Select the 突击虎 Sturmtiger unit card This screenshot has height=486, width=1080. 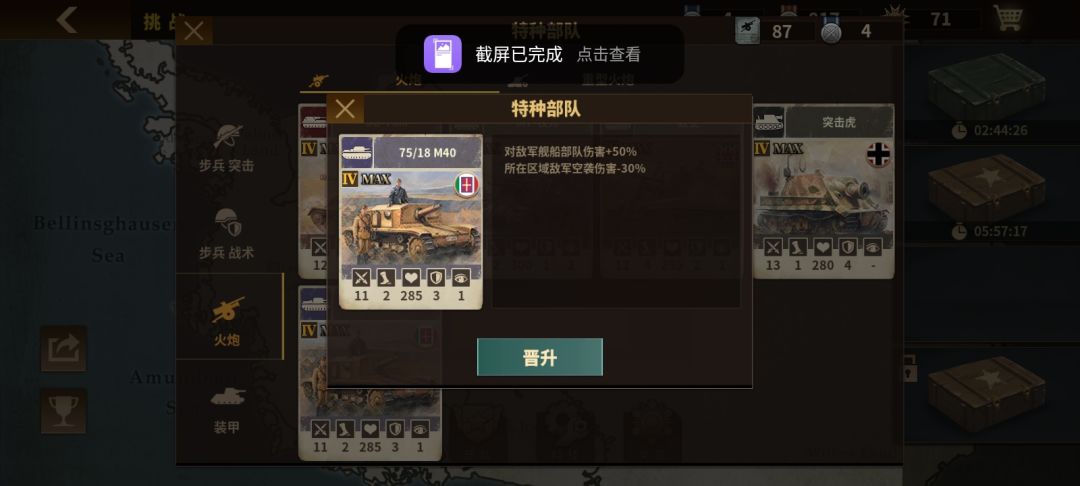click(x=824, y=191)
